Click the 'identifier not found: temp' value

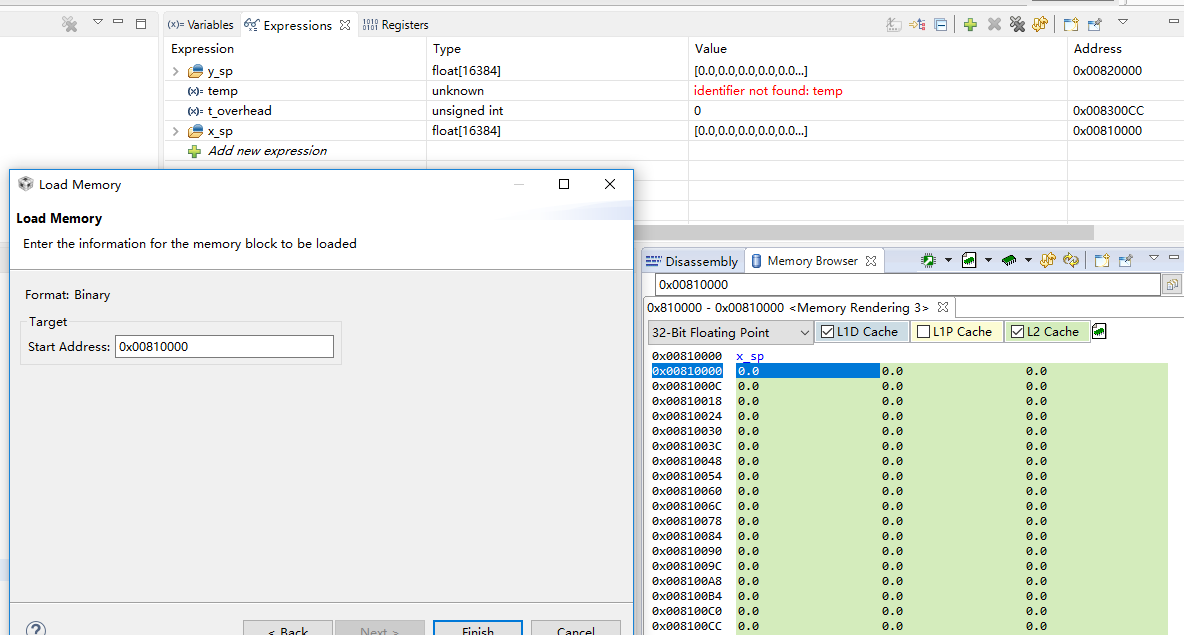point(768,91)
